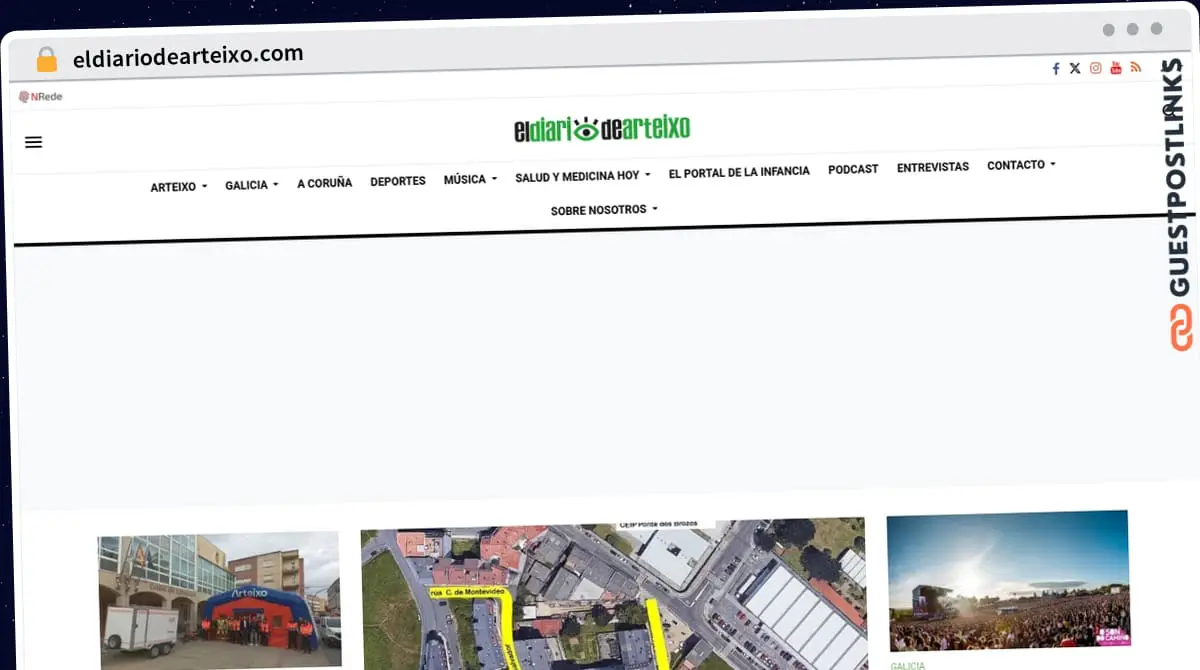This screenshot has width=1200, height=670.
Task: Click the padlock icon in address bar
Action: (47, 60)
